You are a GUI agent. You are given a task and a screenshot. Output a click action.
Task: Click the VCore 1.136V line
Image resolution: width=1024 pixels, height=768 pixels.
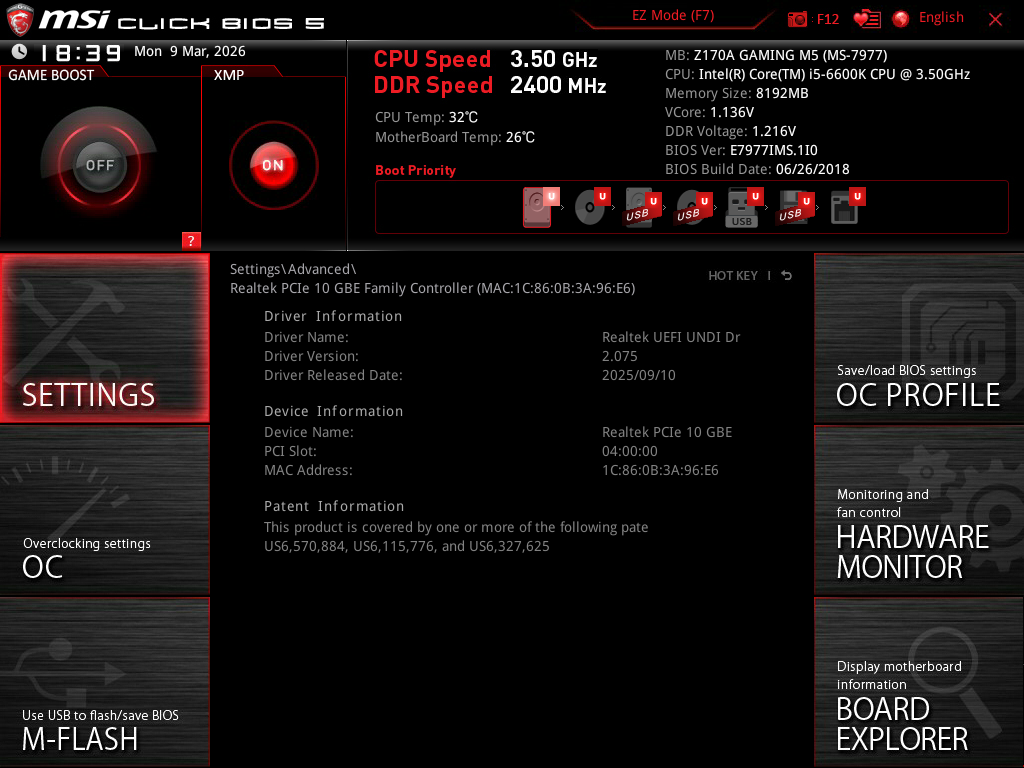point(709,112)
